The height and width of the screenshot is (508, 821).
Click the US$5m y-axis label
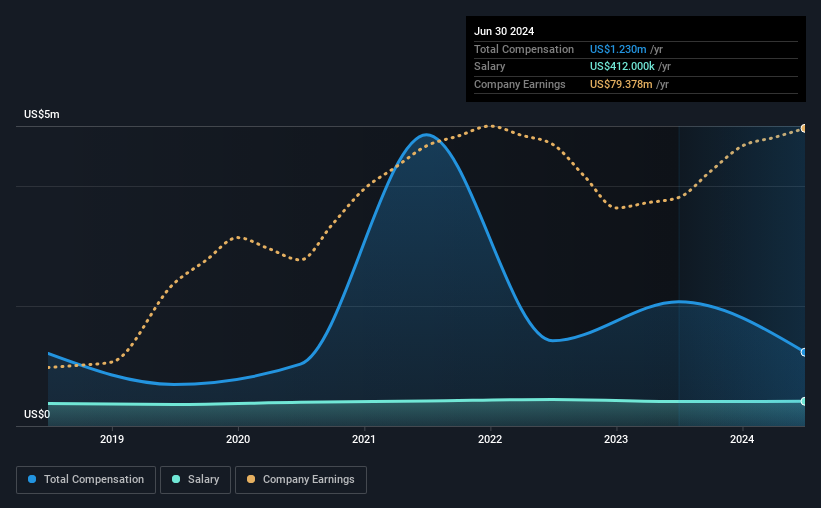coord(42,114)
